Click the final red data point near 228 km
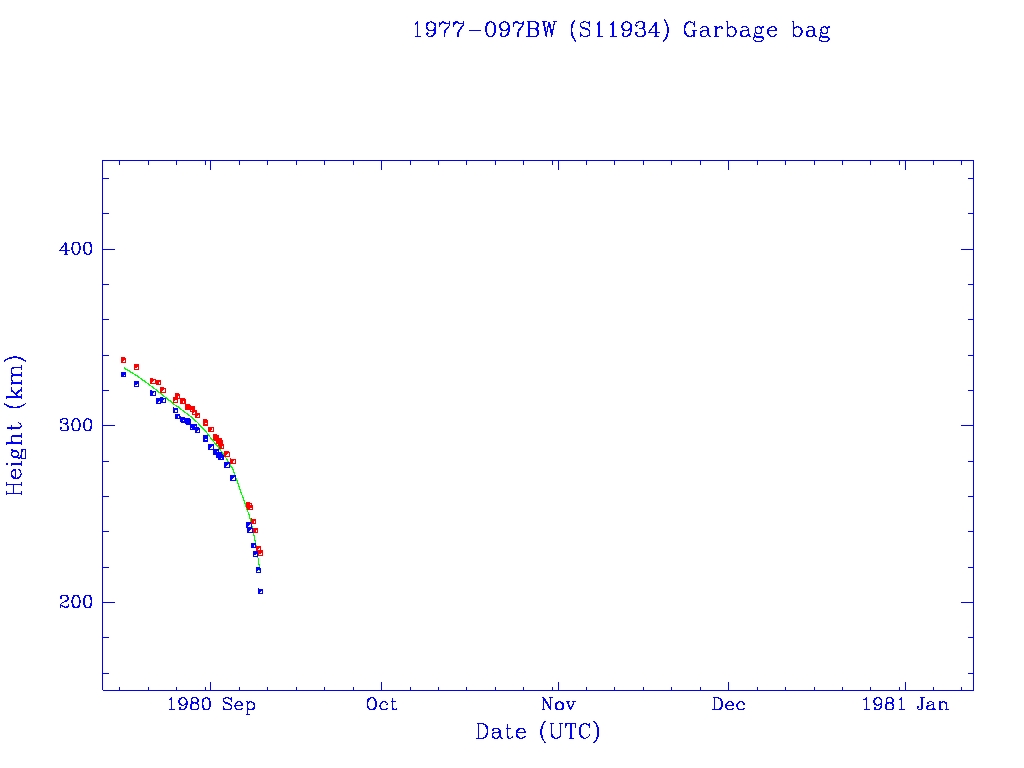 tap(260, 552)
